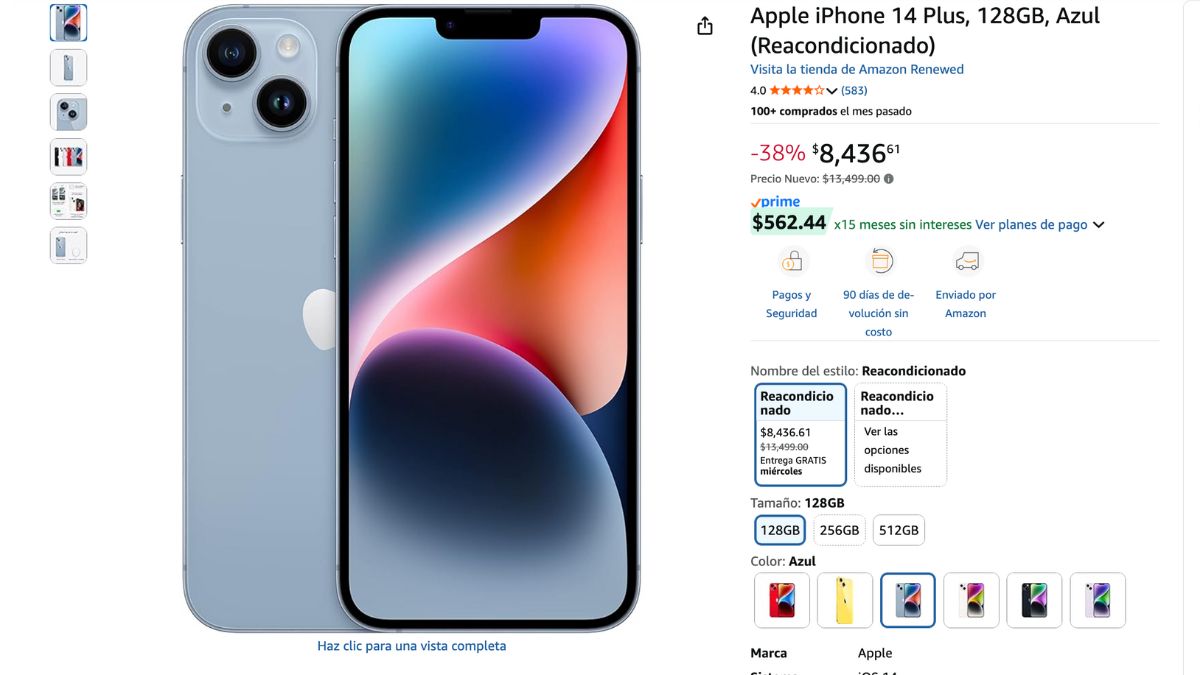
Task: Click the info icon next to Precio Nuevo
Action: coord(889,179)
